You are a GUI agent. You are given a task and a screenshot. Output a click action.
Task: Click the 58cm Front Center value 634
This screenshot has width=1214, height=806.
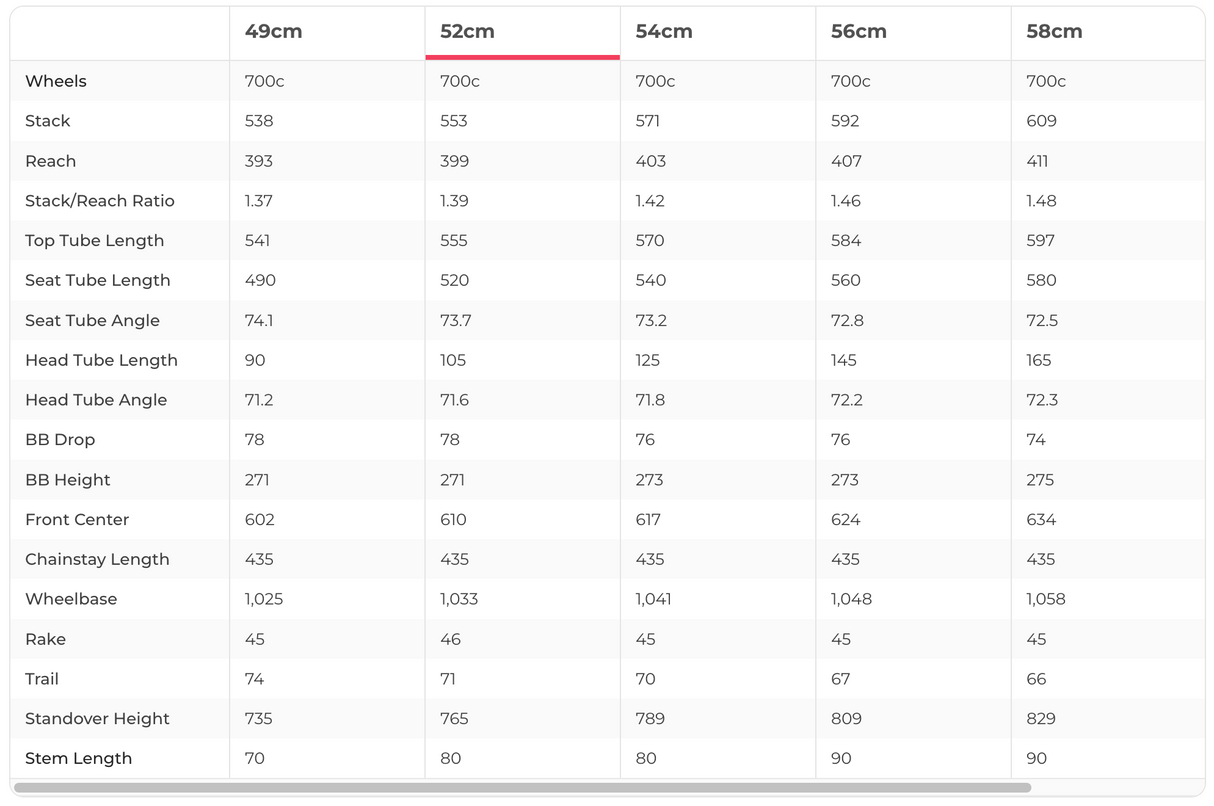1041,519
